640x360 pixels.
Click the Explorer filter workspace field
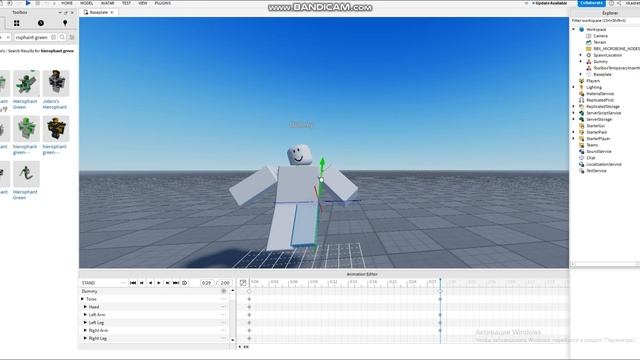(605, 20)
